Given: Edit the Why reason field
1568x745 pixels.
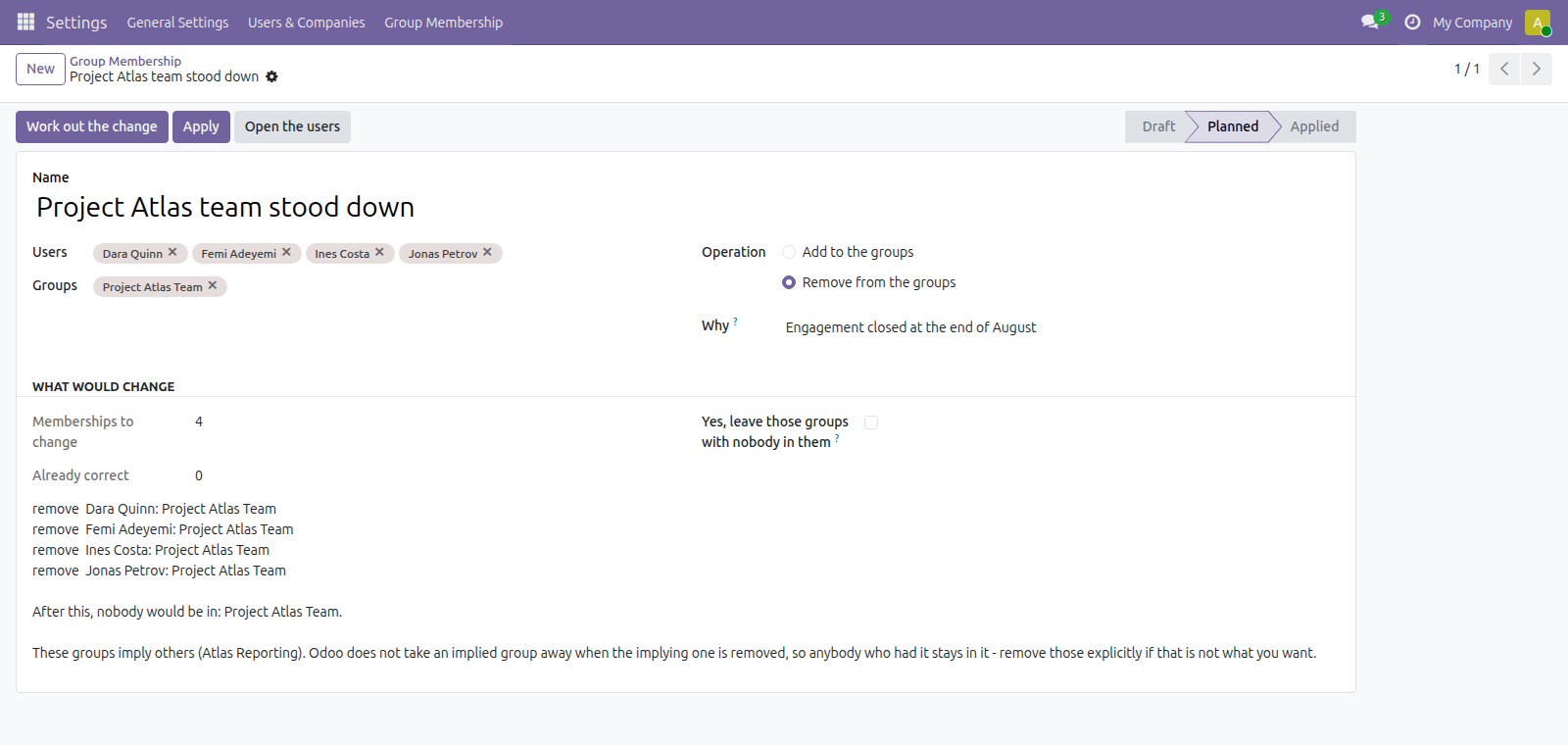Looking at the screenshot, I should click(1062, 327).
